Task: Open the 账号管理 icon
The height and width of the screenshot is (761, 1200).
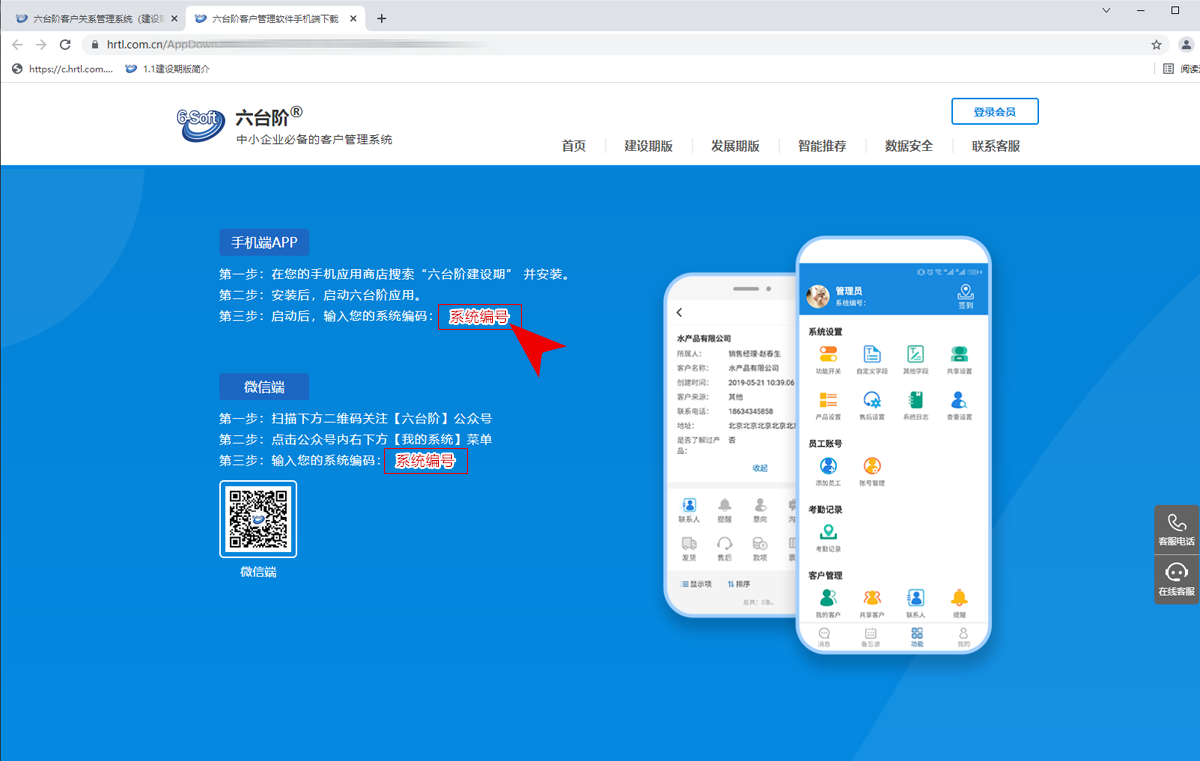Action: [x=872, y=466]
